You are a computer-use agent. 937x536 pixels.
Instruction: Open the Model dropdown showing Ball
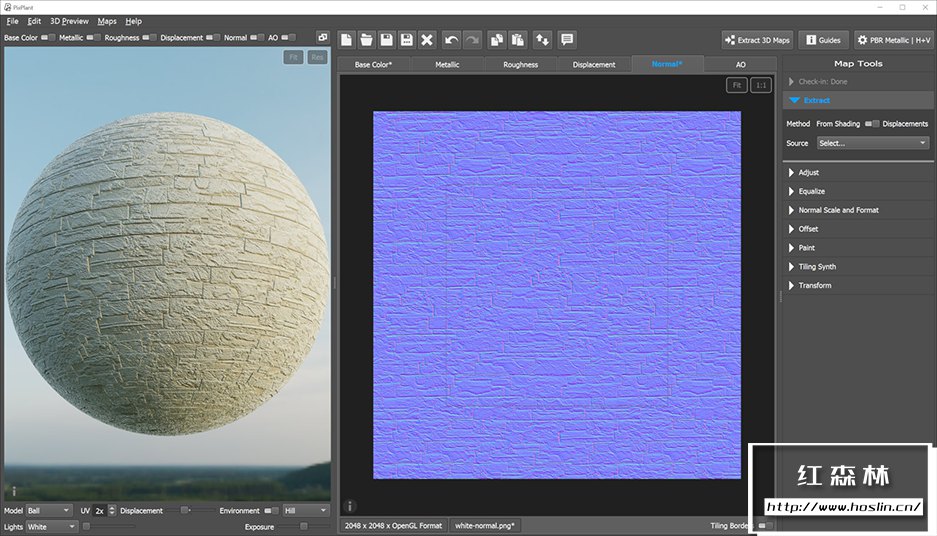pos(50,511)
